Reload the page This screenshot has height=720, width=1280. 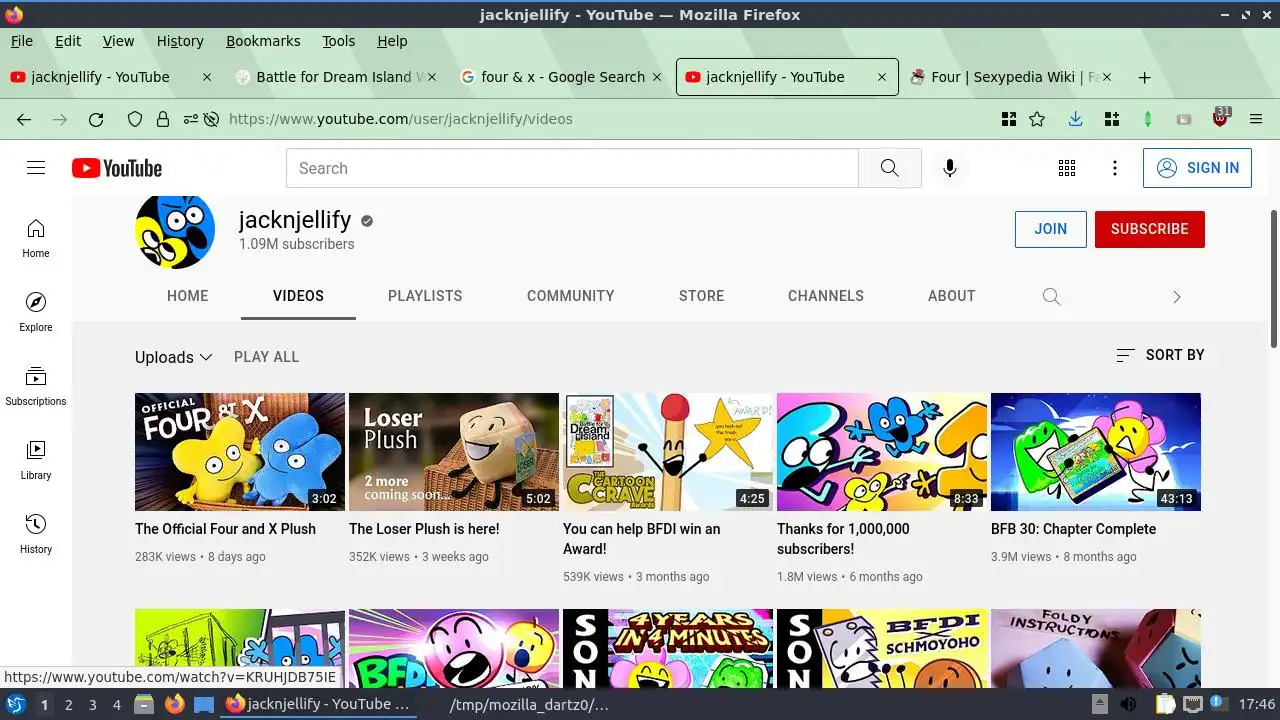[x=96, y=119]
